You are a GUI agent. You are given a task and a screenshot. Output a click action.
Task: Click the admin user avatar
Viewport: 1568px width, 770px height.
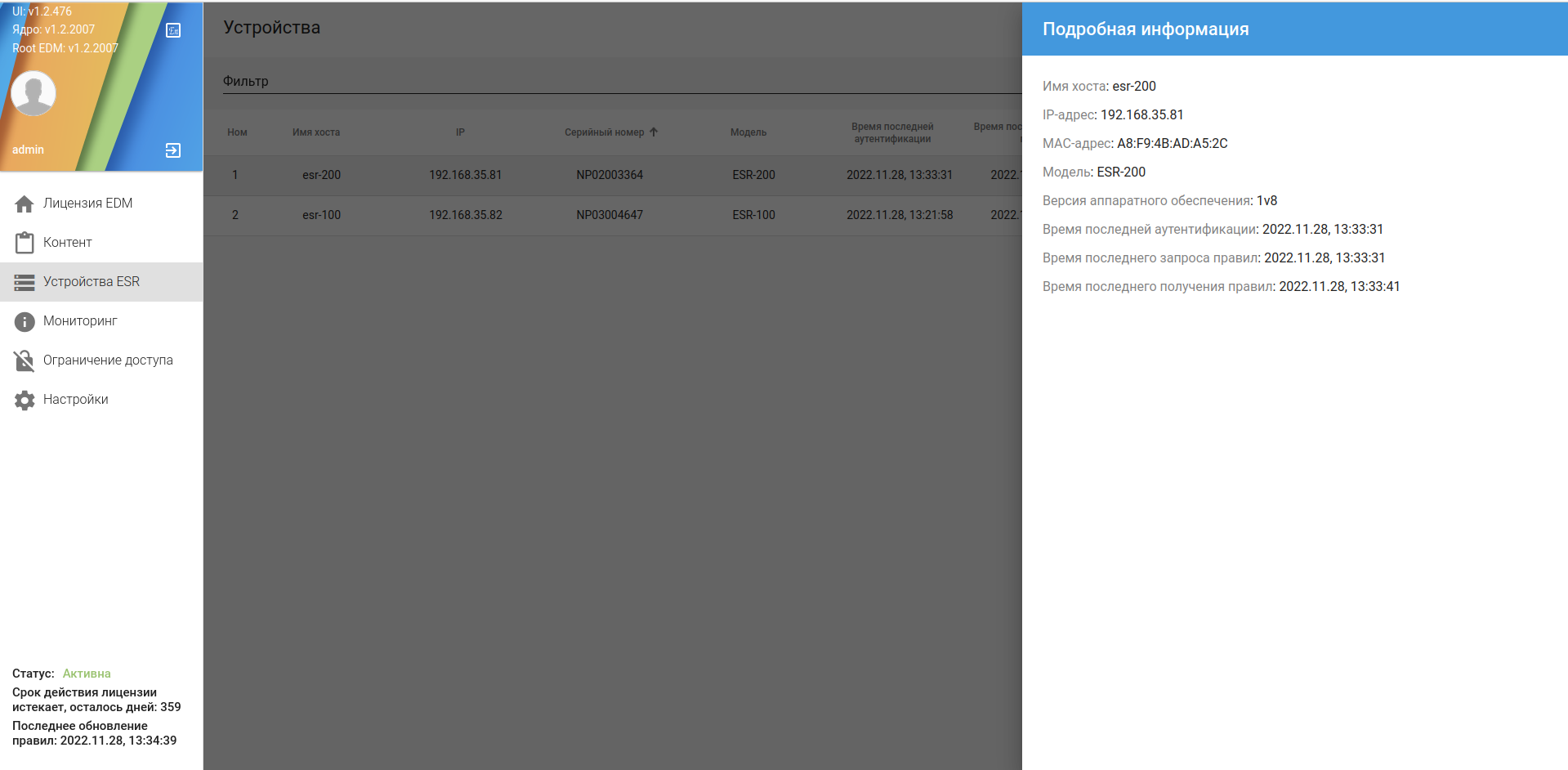coord(34,92)
